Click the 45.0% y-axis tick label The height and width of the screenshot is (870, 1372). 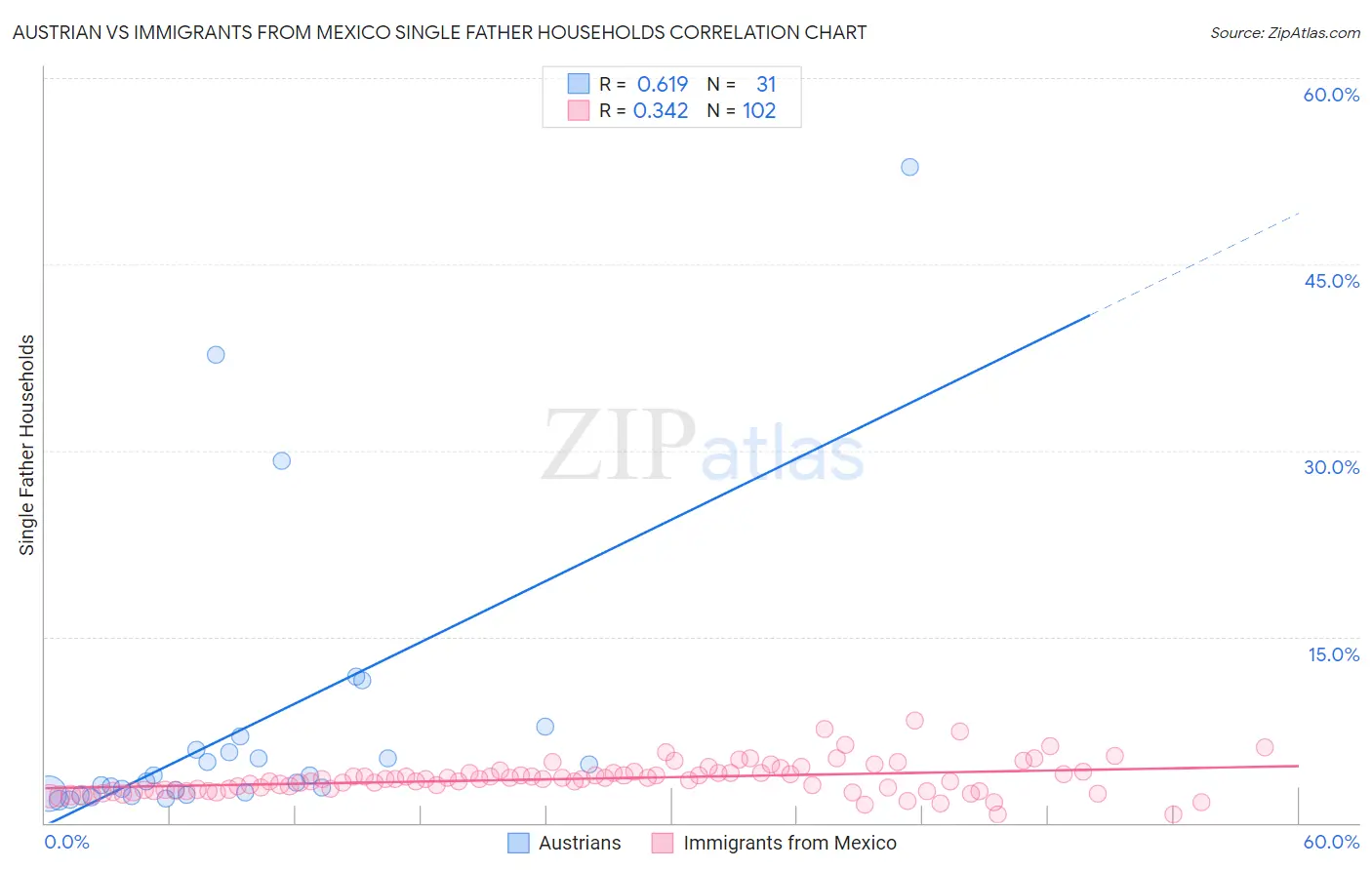click(x=1331, y=281)
